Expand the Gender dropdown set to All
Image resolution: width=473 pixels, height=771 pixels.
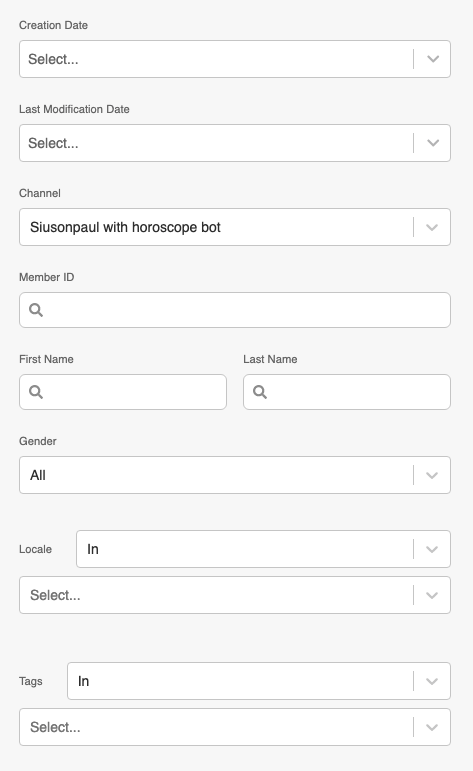pos(235,475)
